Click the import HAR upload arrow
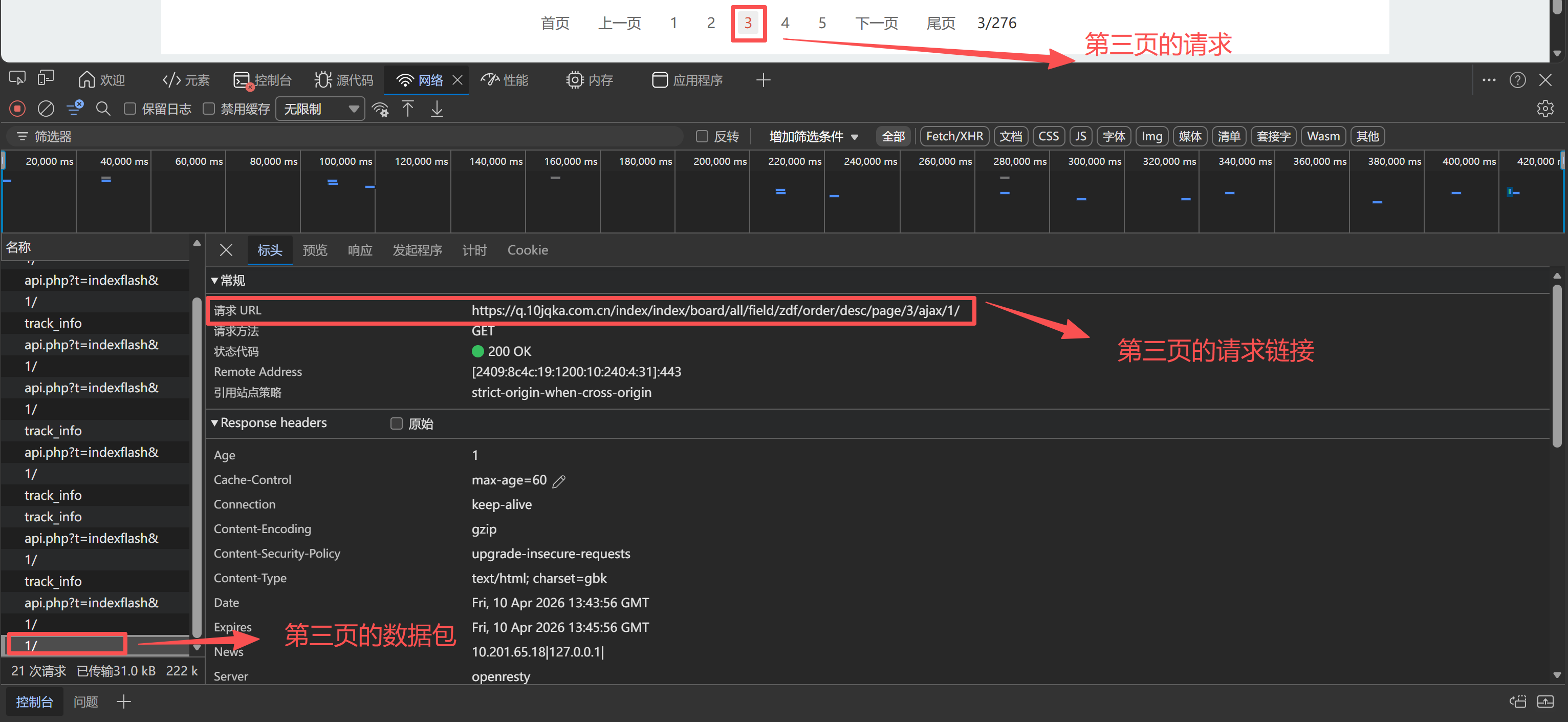The image size is (1568, 722). (x=408, y=109)
